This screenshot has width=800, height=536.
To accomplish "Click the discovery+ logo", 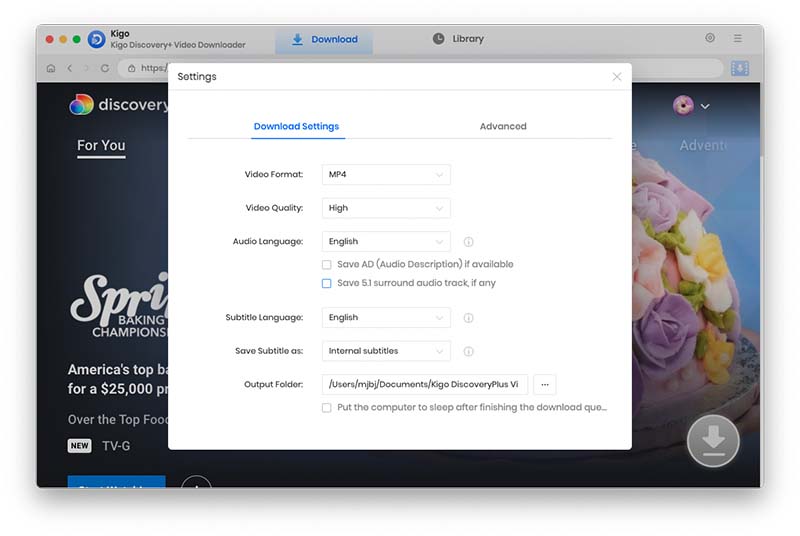I will (118, 105).
